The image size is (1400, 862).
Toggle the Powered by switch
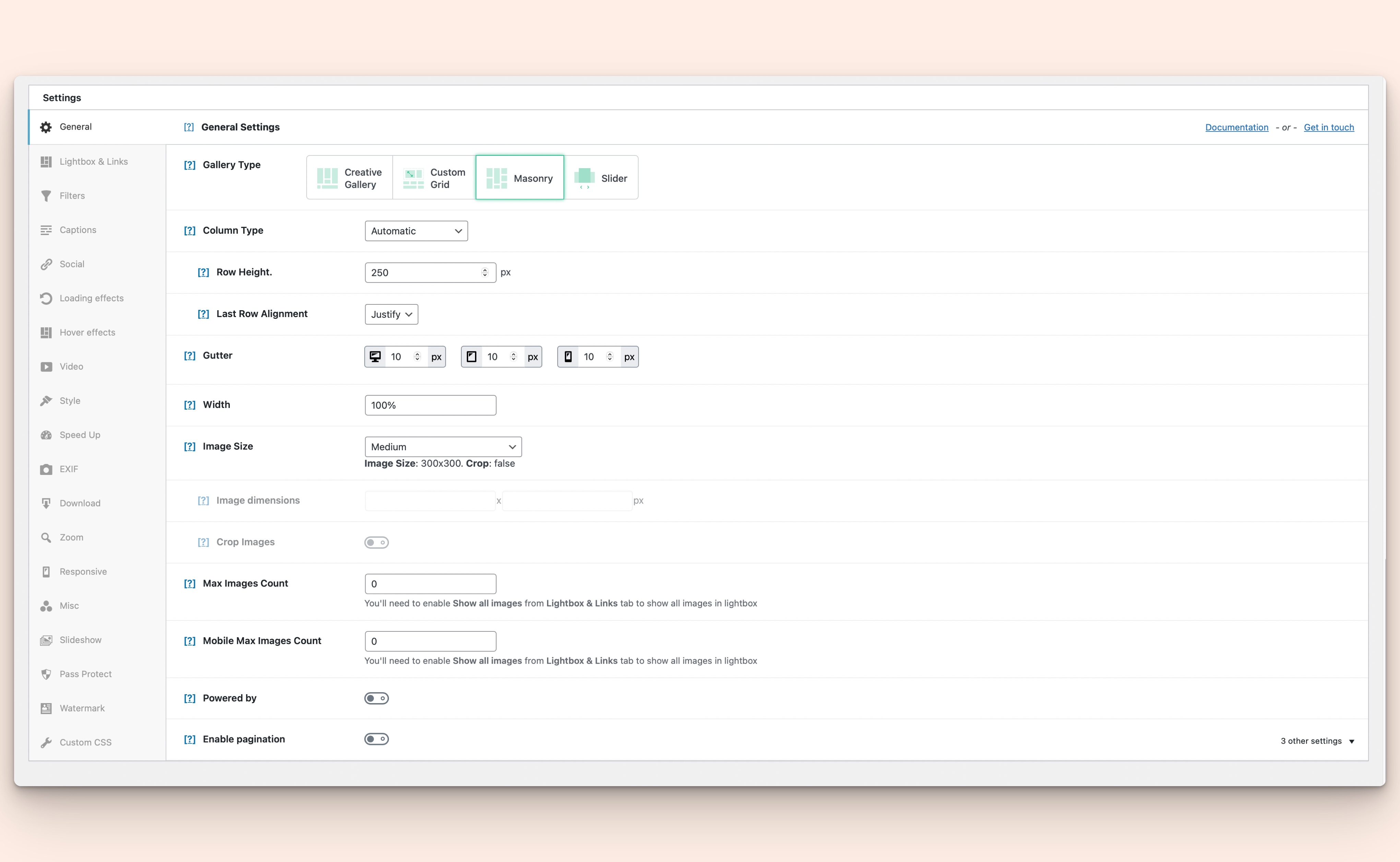click(x=376, y=698)
